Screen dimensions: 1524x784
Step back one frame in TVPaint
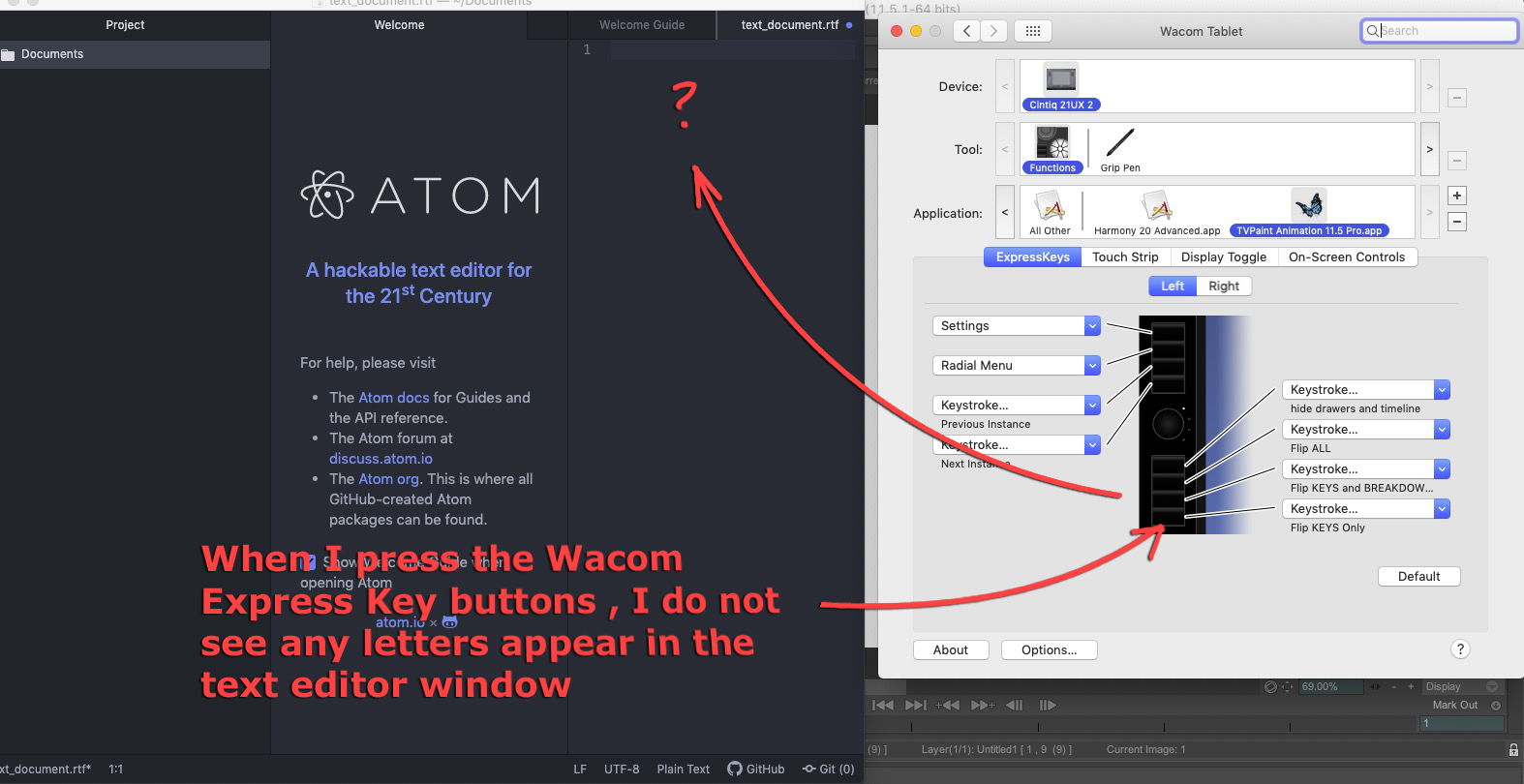(1015, 705)
